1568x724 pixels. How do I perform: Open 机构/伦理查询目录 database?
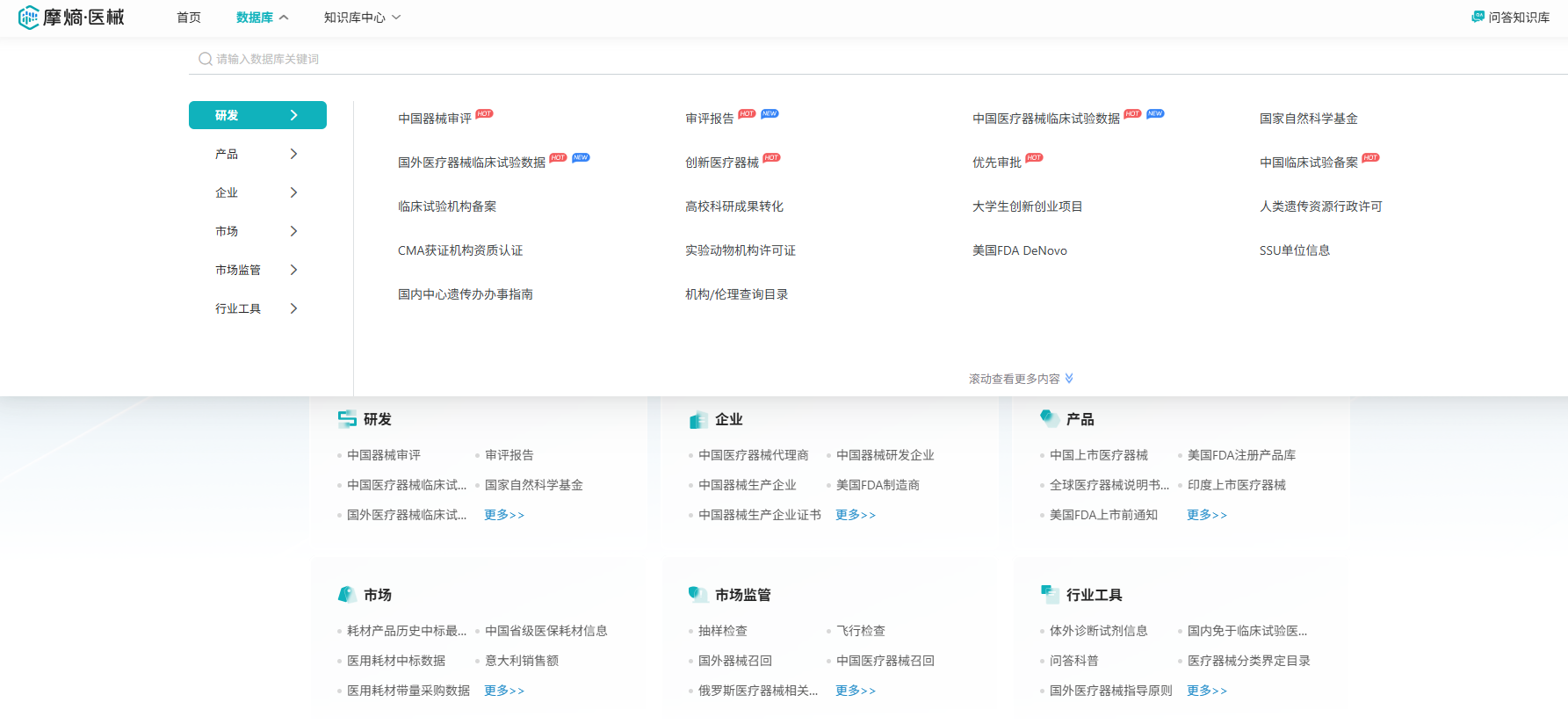737,294
